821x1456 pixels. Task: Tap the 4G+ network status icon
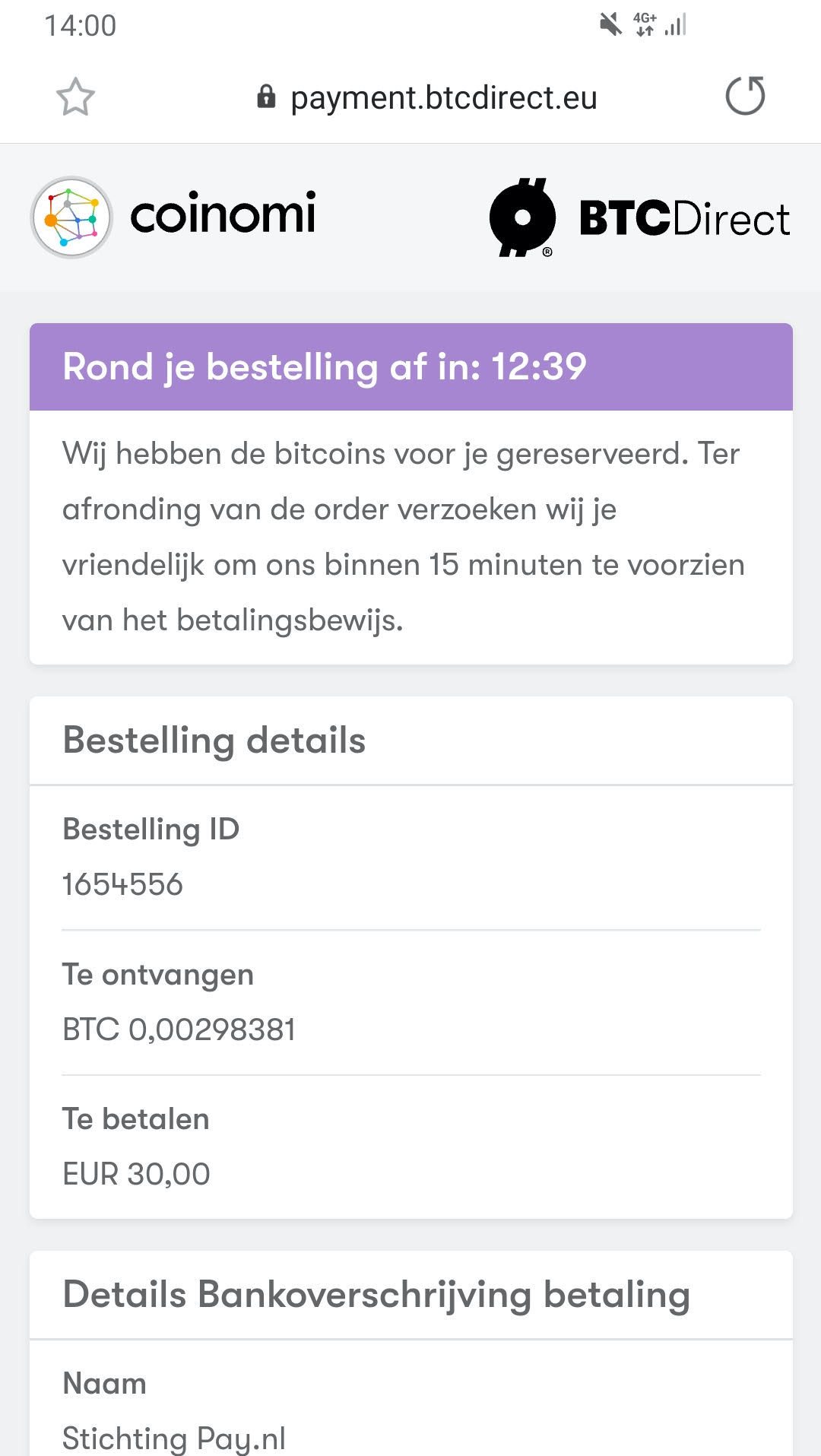tap(645, 24)
